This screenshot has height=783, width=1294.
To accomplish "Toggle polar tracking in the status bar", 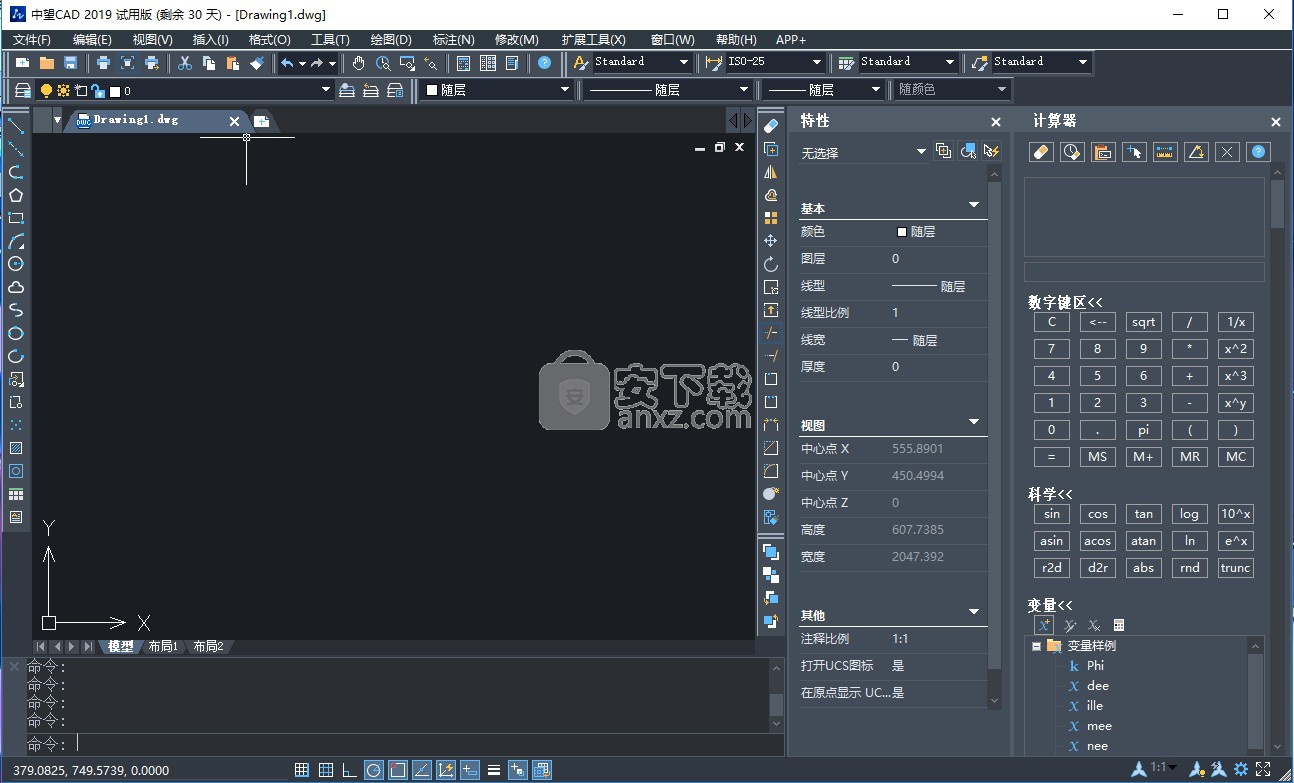I will 374,770.
